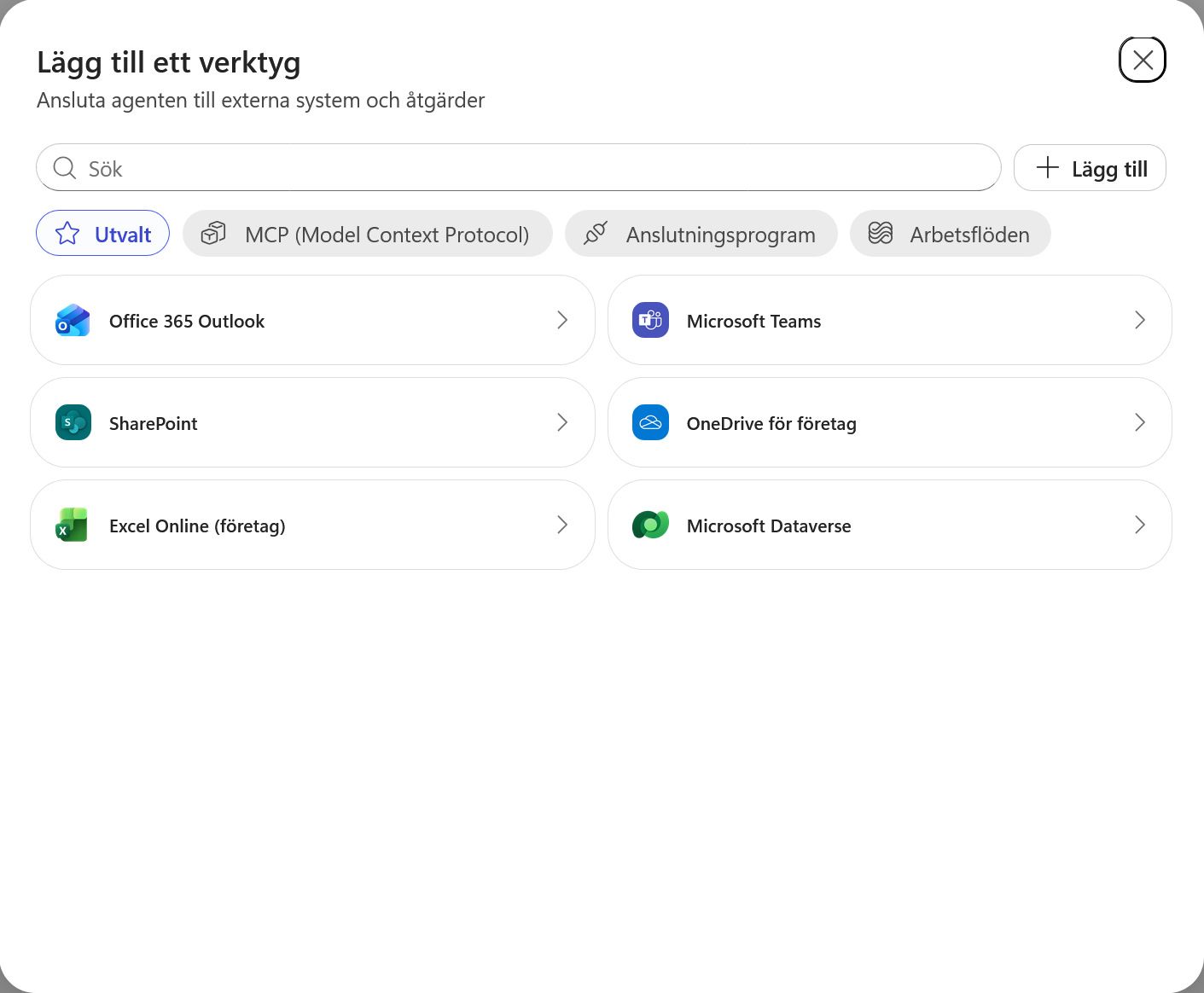This screenshot has width=1204, height=993.
Task: Select the Microsoft Dataverse label
Action: click(769, 526)
